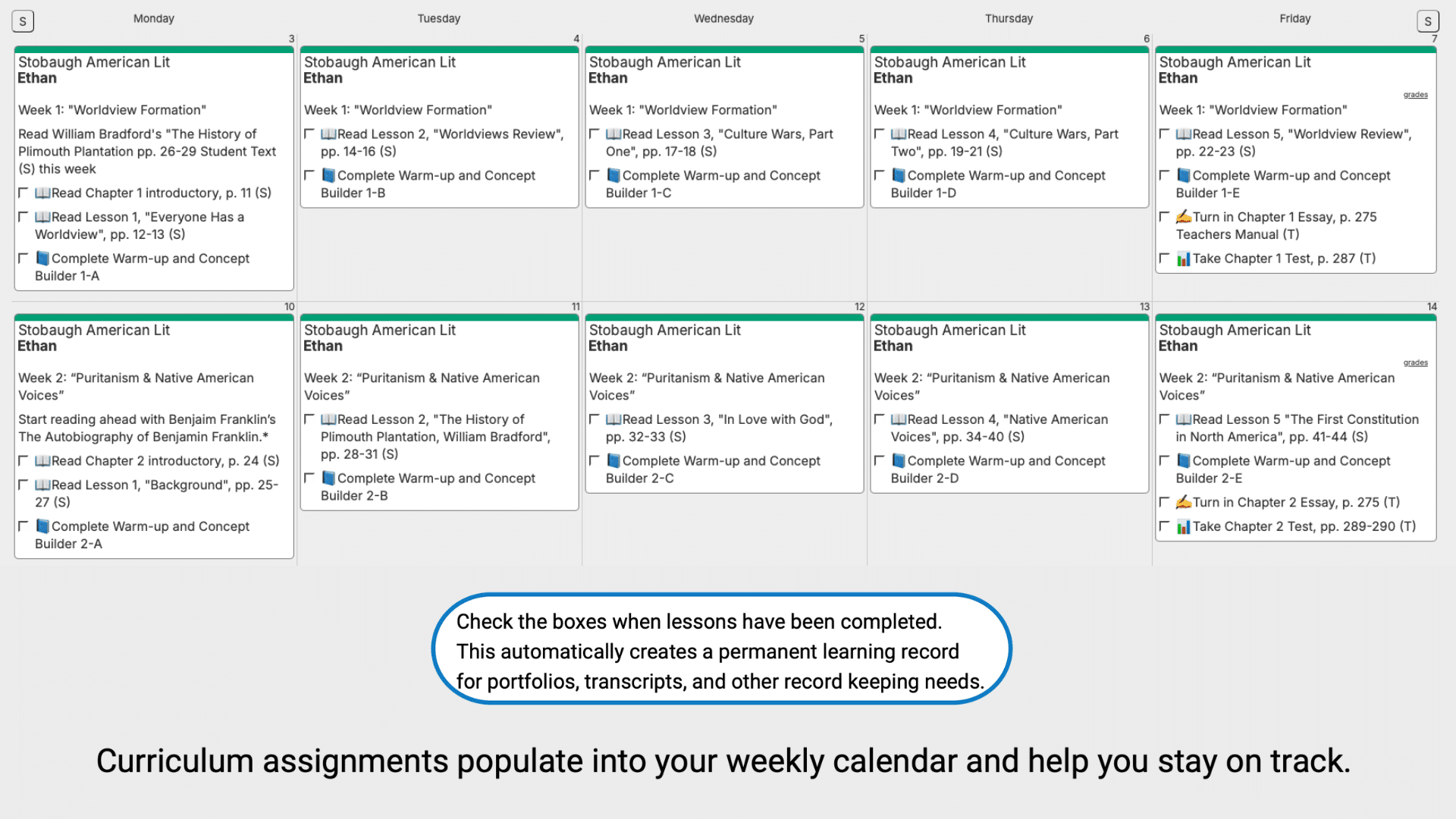Open grades link on Friday the 14th
The width and height of the screenshot is (1456, 819).
[1415, 362]
